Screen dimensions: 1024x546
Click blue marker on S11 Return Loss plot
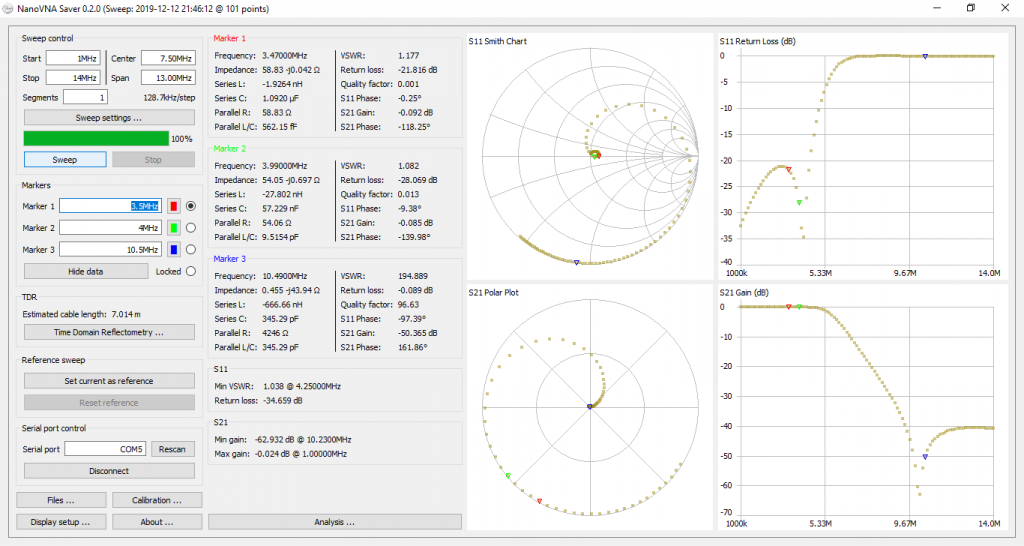tap(925, 57)
